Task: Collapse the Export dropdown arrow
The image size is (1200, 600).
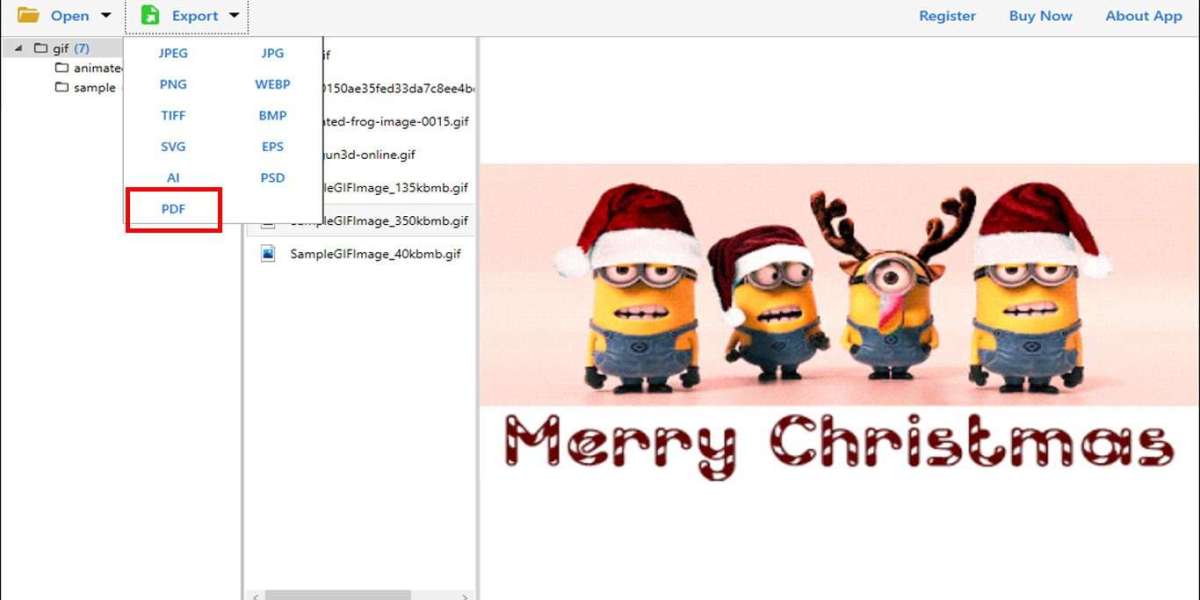Action: coord(234,16)
